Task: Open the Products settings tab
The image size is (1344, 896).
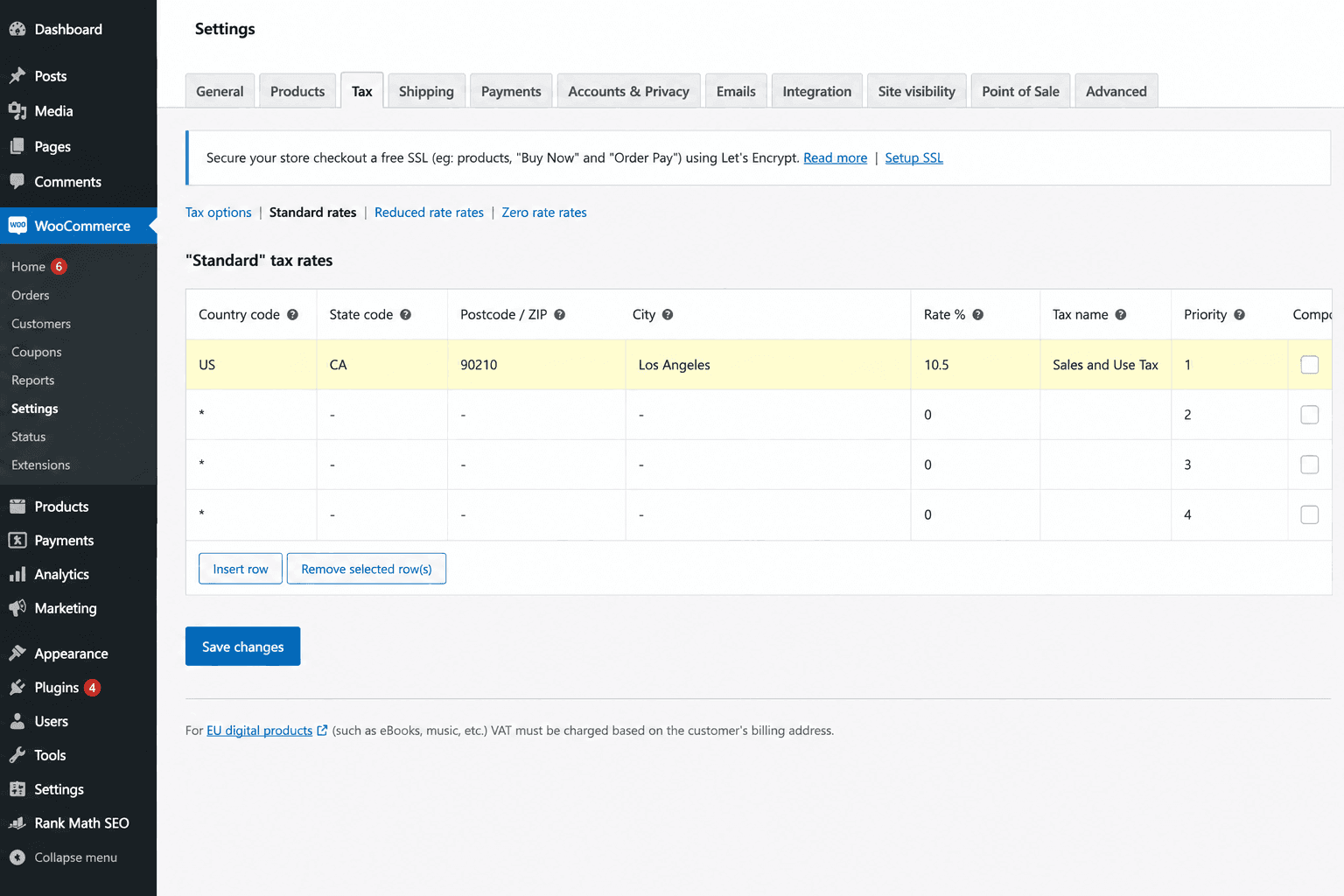Action: (297, 91)
